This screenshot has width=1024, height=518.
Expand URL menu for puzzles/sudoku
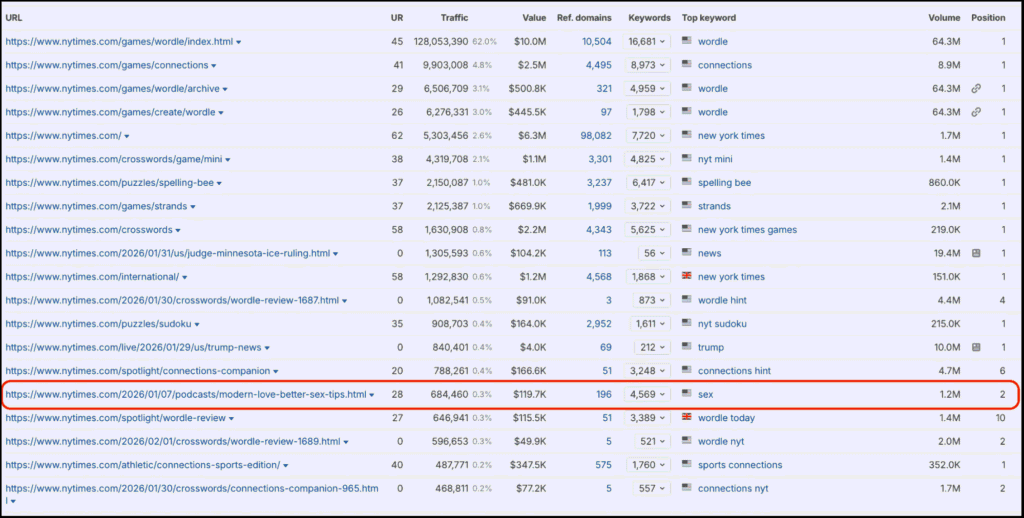(x=197, y=325)
